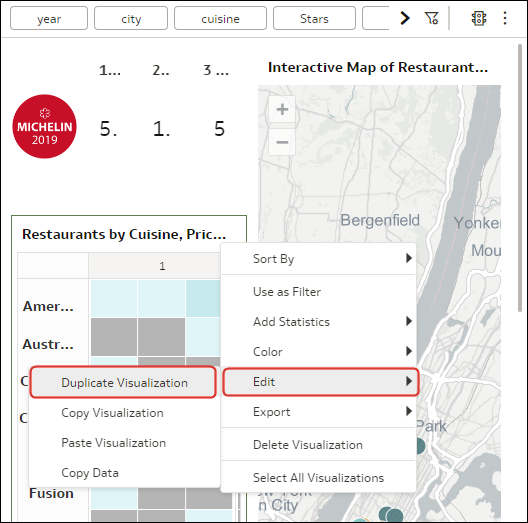Select Duplicate Visualization option
Image resolution: width=528 pixels, height=523 pixels.
(x=123, y=383)
